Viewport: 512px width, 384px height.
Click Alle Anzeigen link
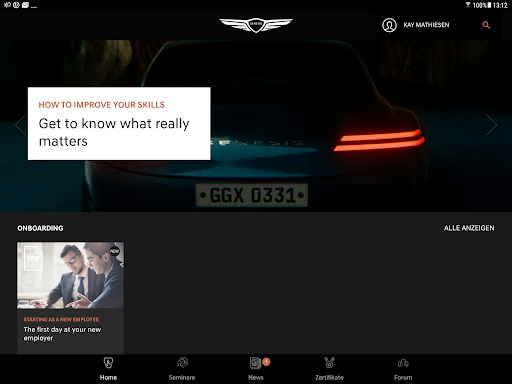point(469,228)
